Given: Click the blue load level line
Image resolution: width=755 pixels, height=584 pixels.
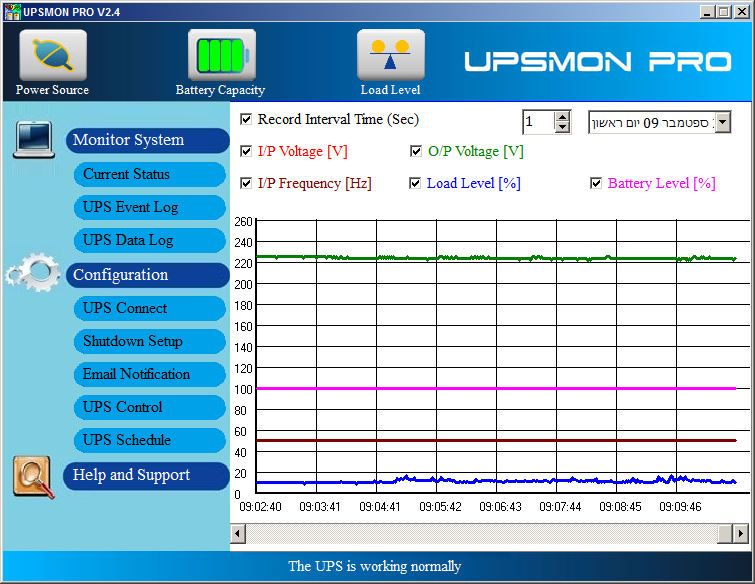Looking at the screenshot, I should 496,480.
